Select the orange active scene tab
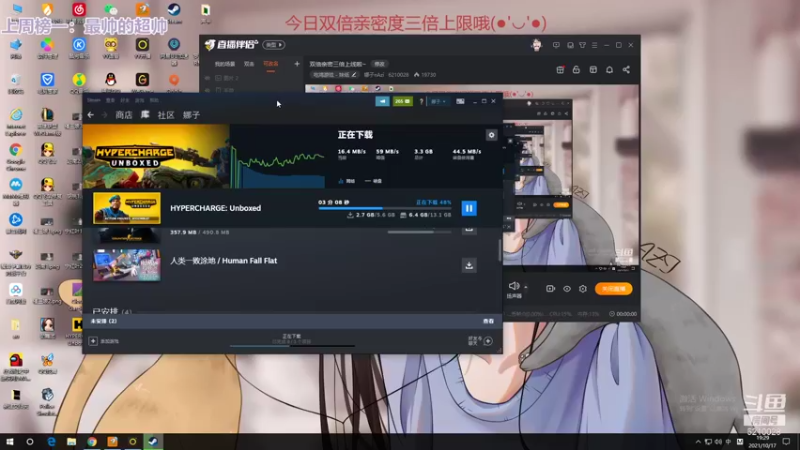The width and height of the screenshot is (800, 450). 270,64
